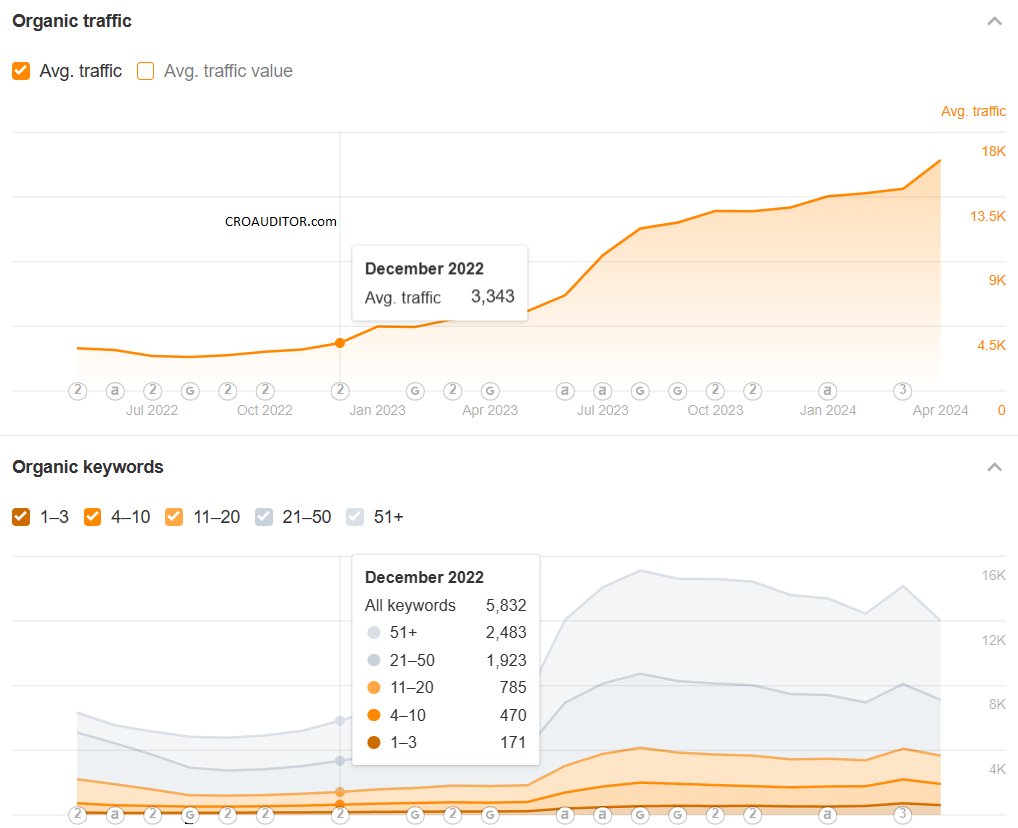Select the "3" events marker near Apr 2024

click(903, 391)
